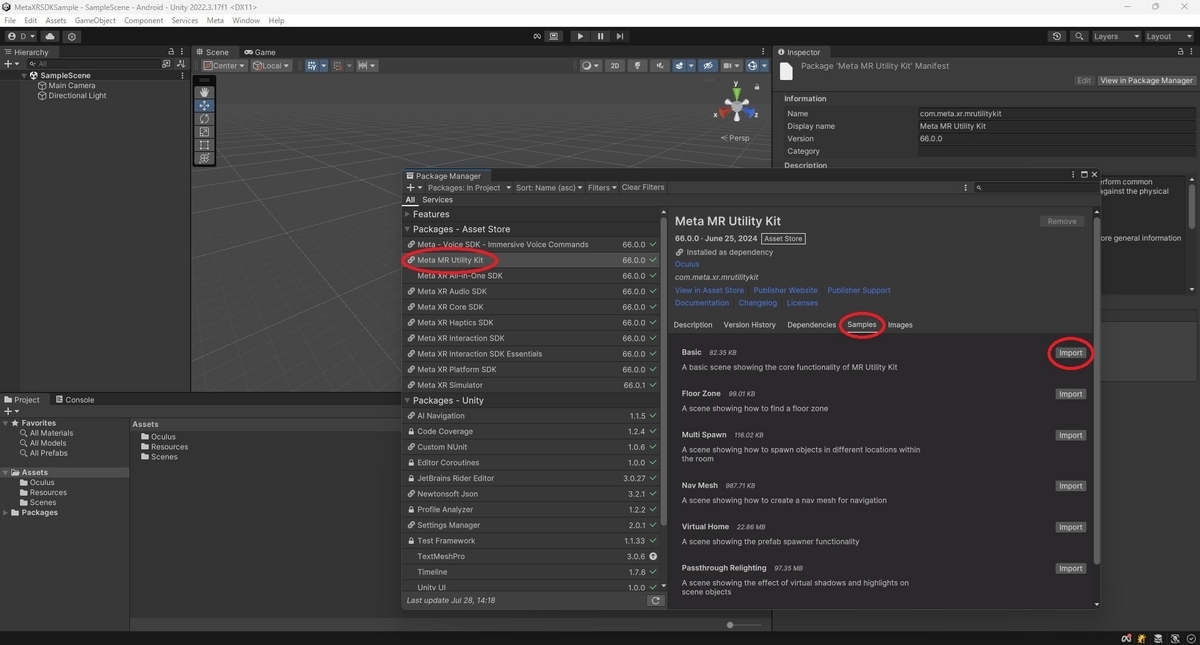The height and width of the screenshot is (645, 1200).
Task: Toggle the Scene gizmos icon
Action: (x=755, y=66)
